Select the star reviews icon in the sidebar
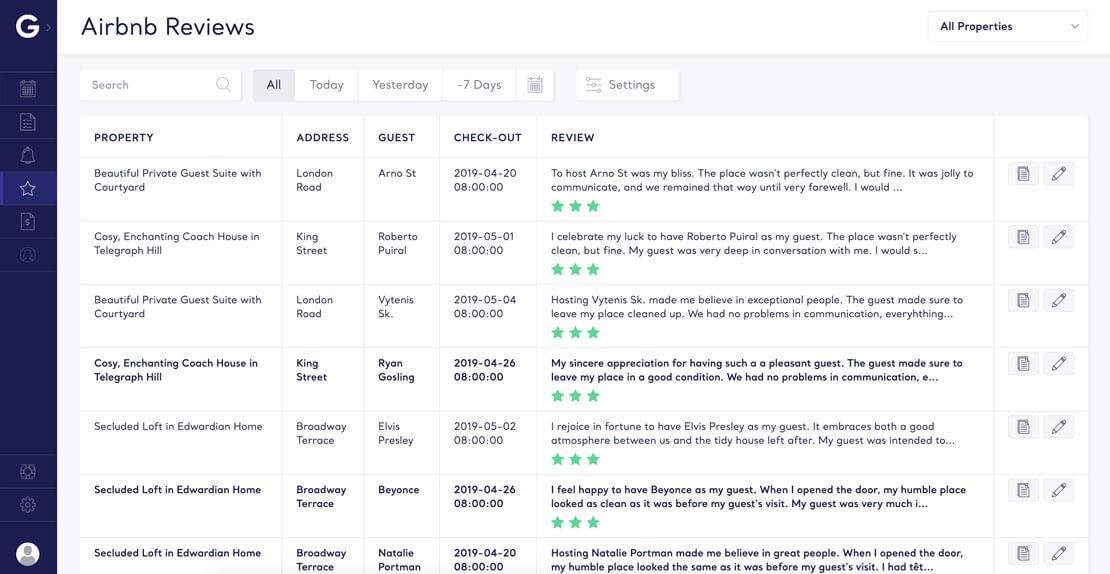 pyautogui.click(x=28, y=188)
